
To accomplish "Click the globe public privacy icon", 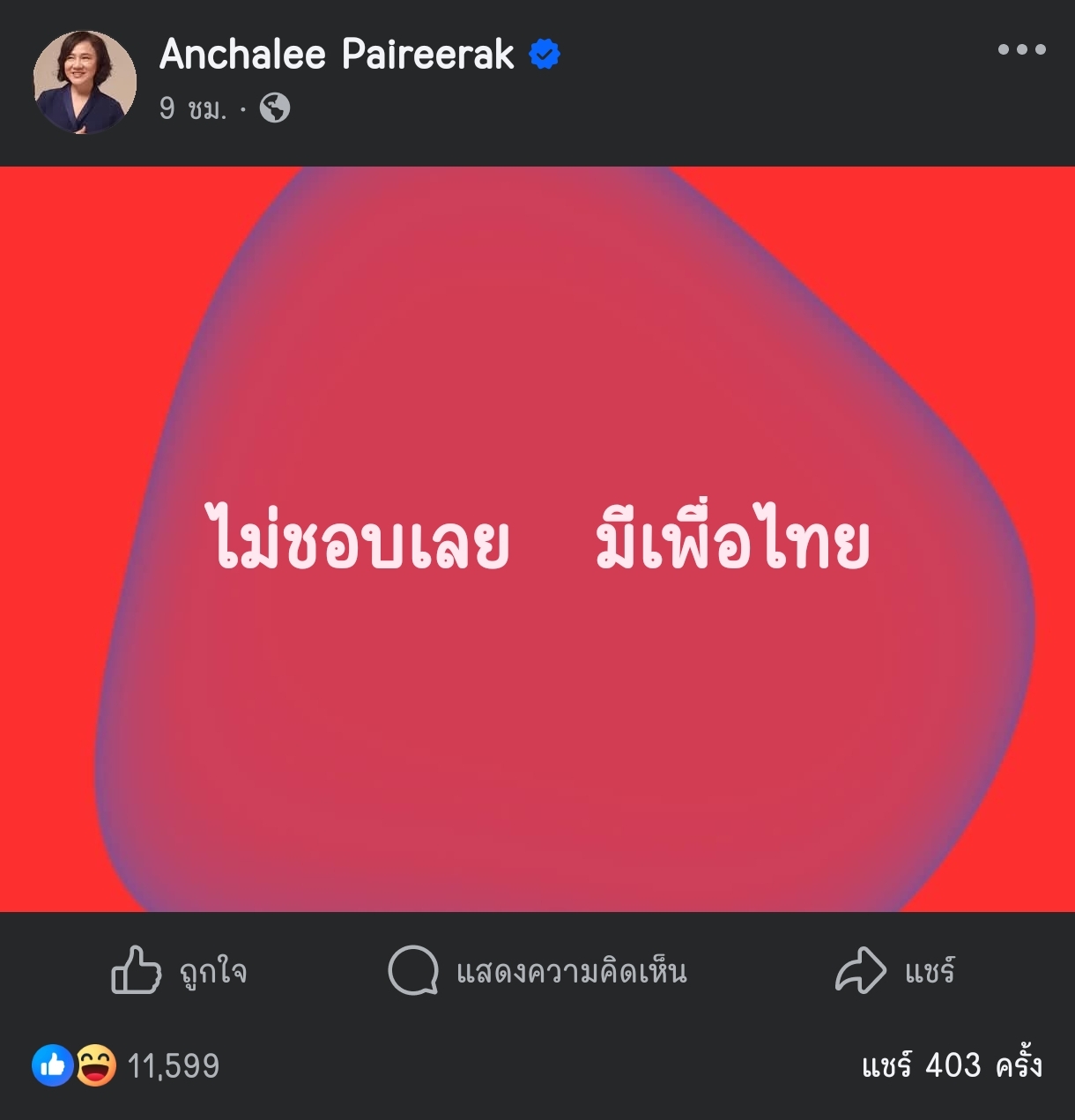I will pos(275,108).
